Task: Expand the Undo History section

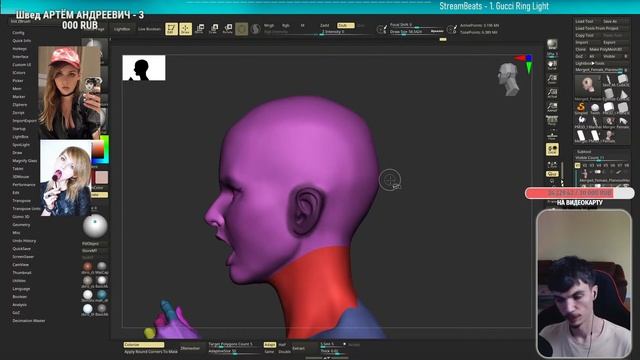Action: (24, 241)
